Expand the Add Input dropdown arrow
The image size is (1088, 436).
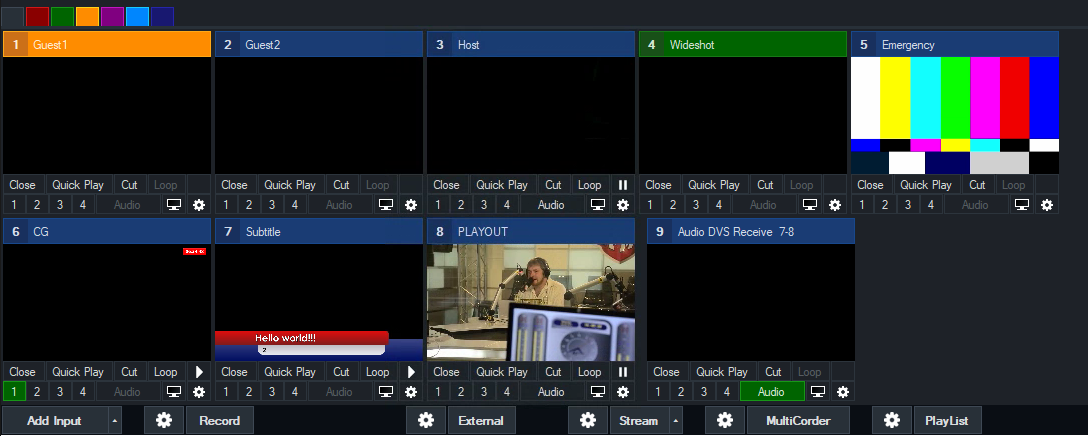click(x=114, y=420)
